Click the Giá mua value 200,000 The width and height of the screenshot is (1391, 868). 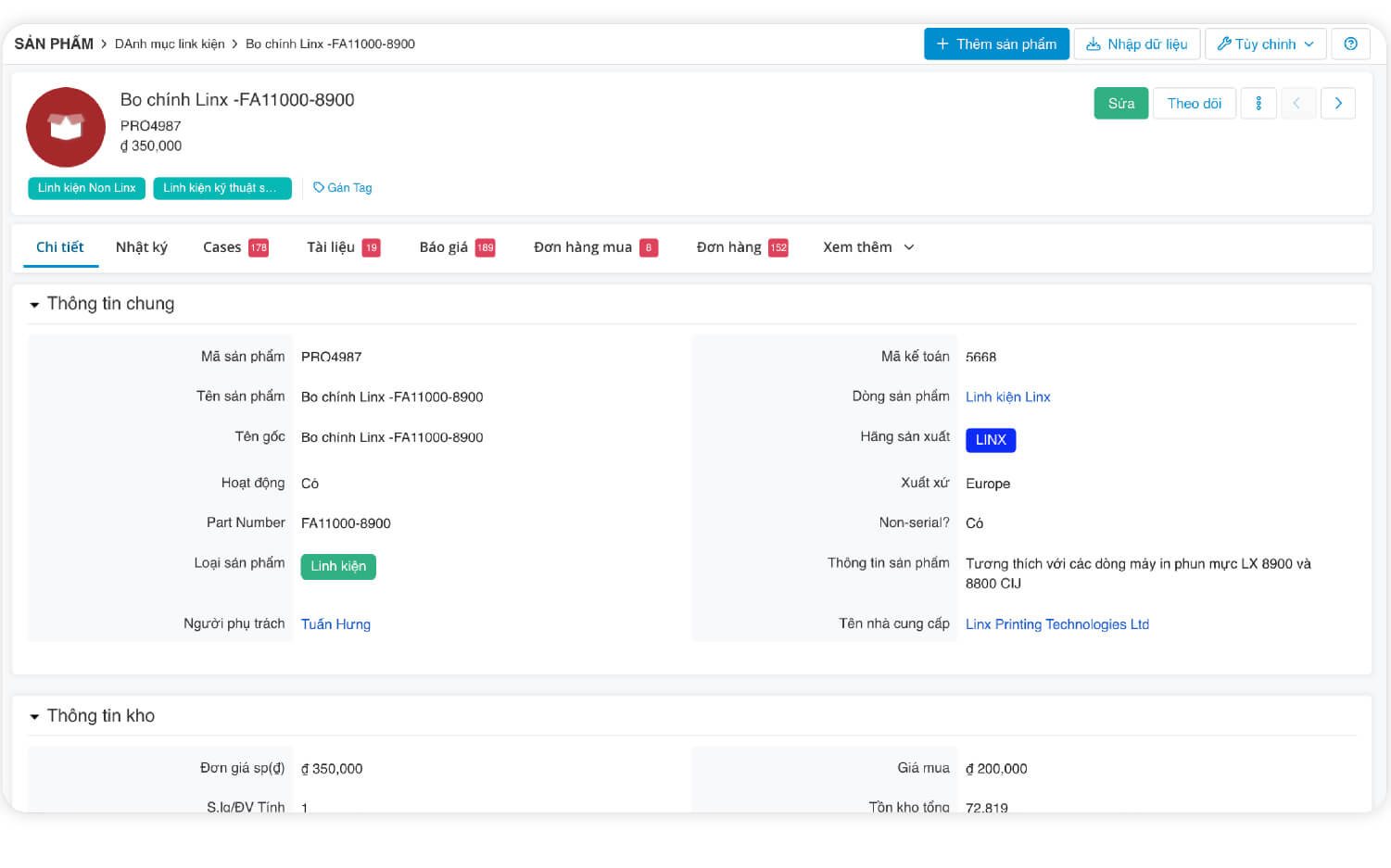pos(996,769)
